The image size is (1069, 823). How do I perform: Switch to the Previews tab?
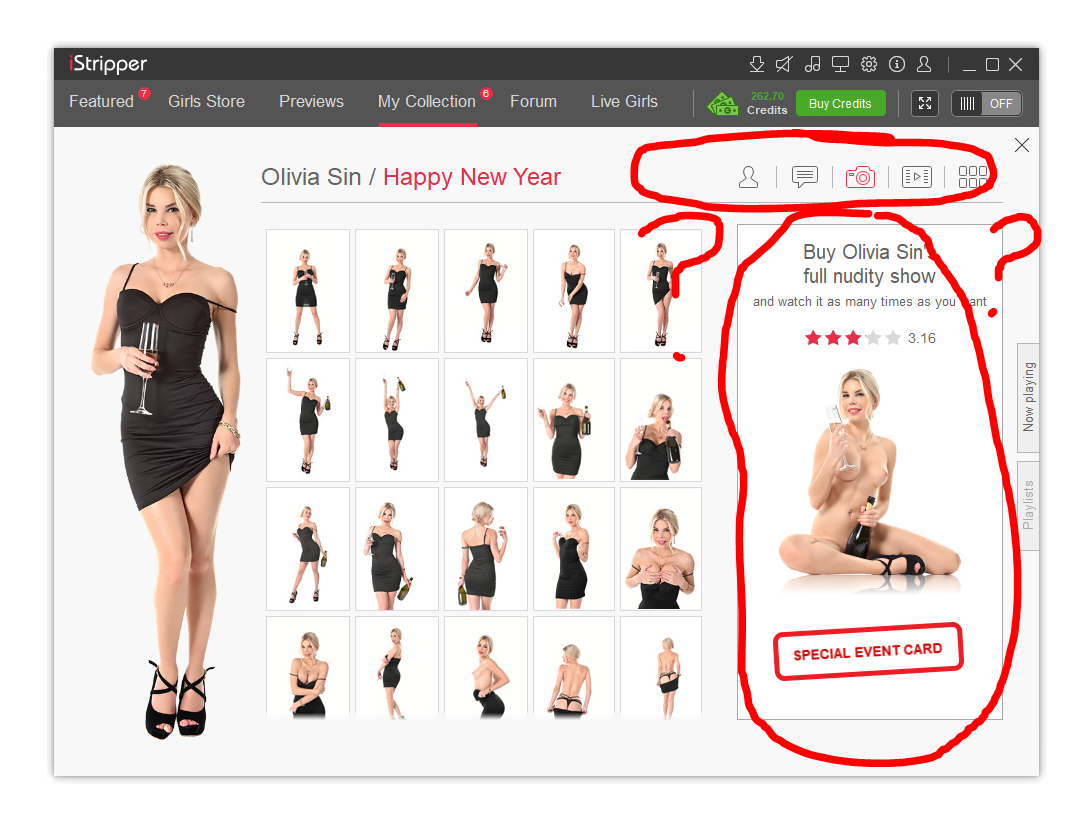[x=312, y=102]
